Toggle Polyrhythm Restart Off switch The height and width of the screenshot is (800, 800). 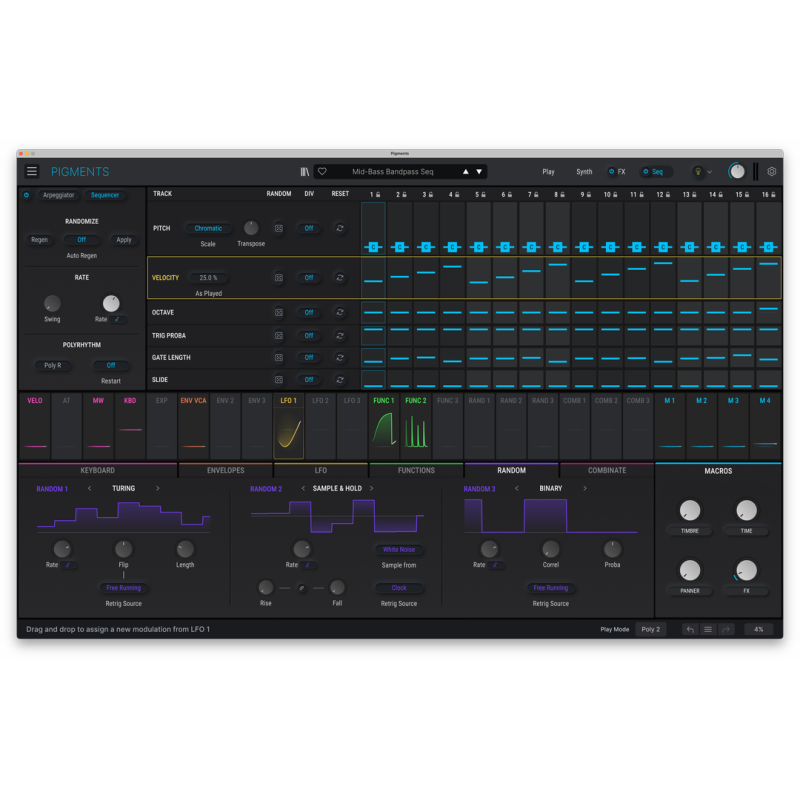(111, 365)
